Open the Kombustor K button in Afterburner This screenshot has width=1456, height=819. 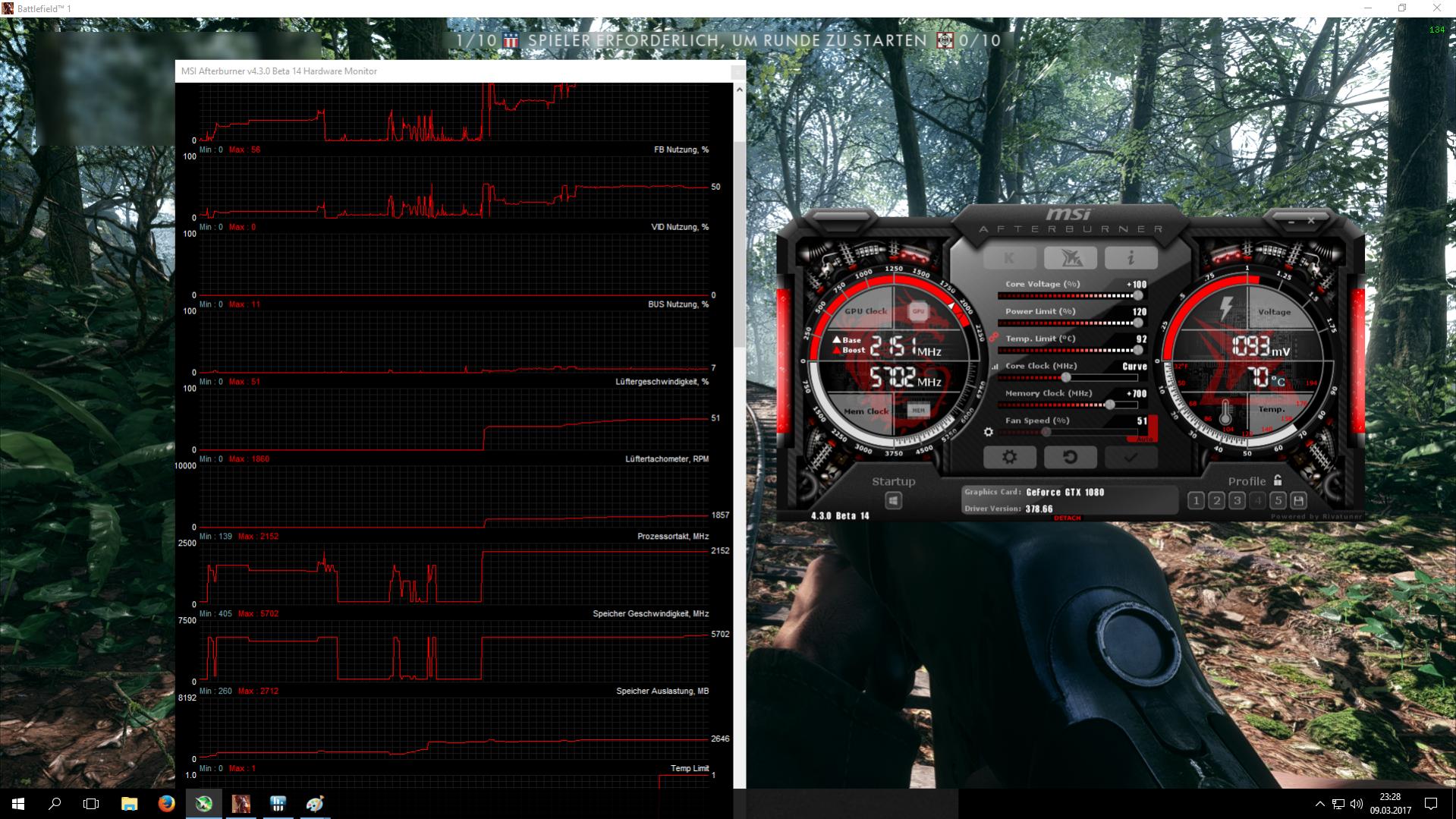click(1009, 258)
